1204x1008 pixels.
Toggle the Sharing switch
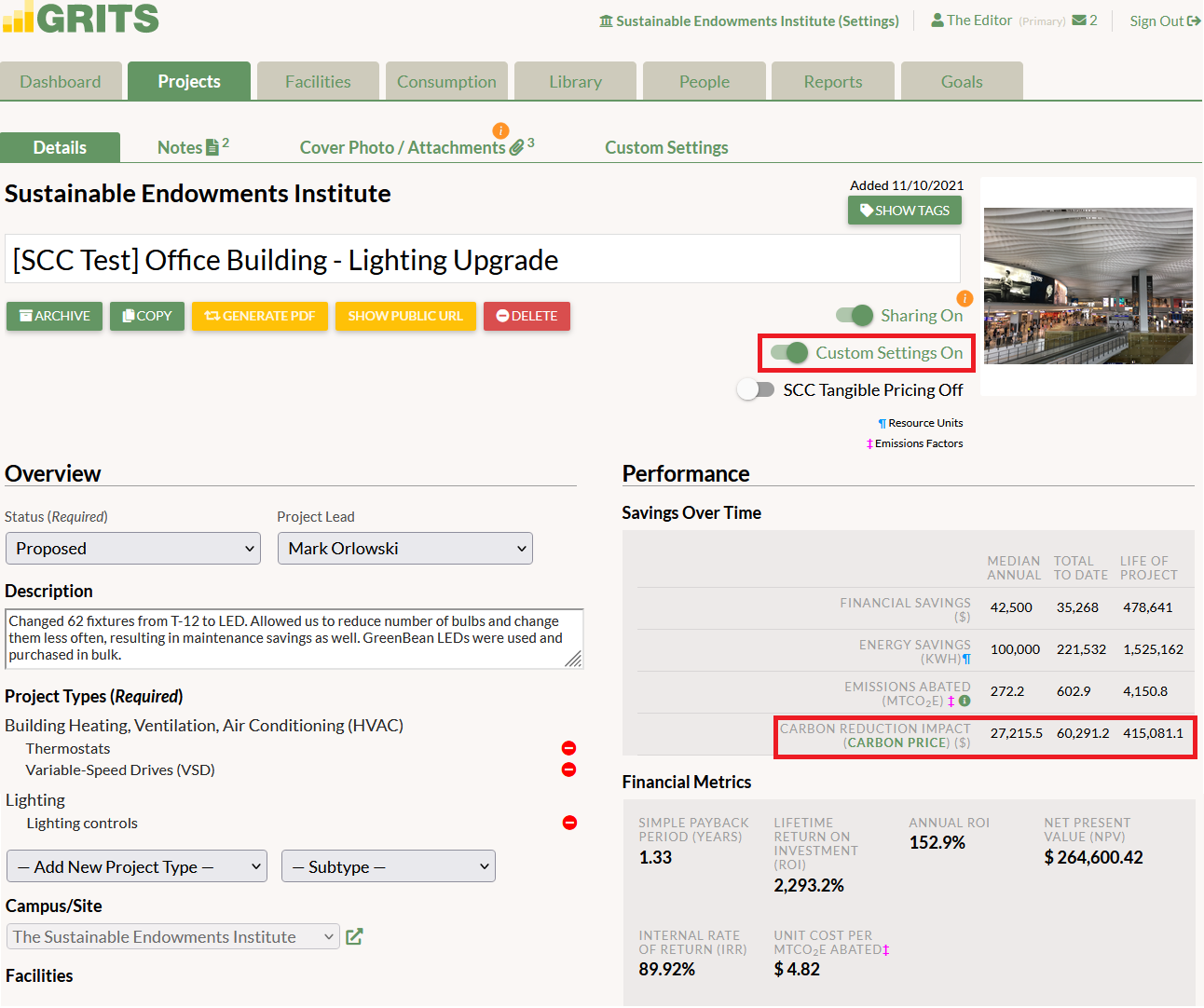[855, 316]
